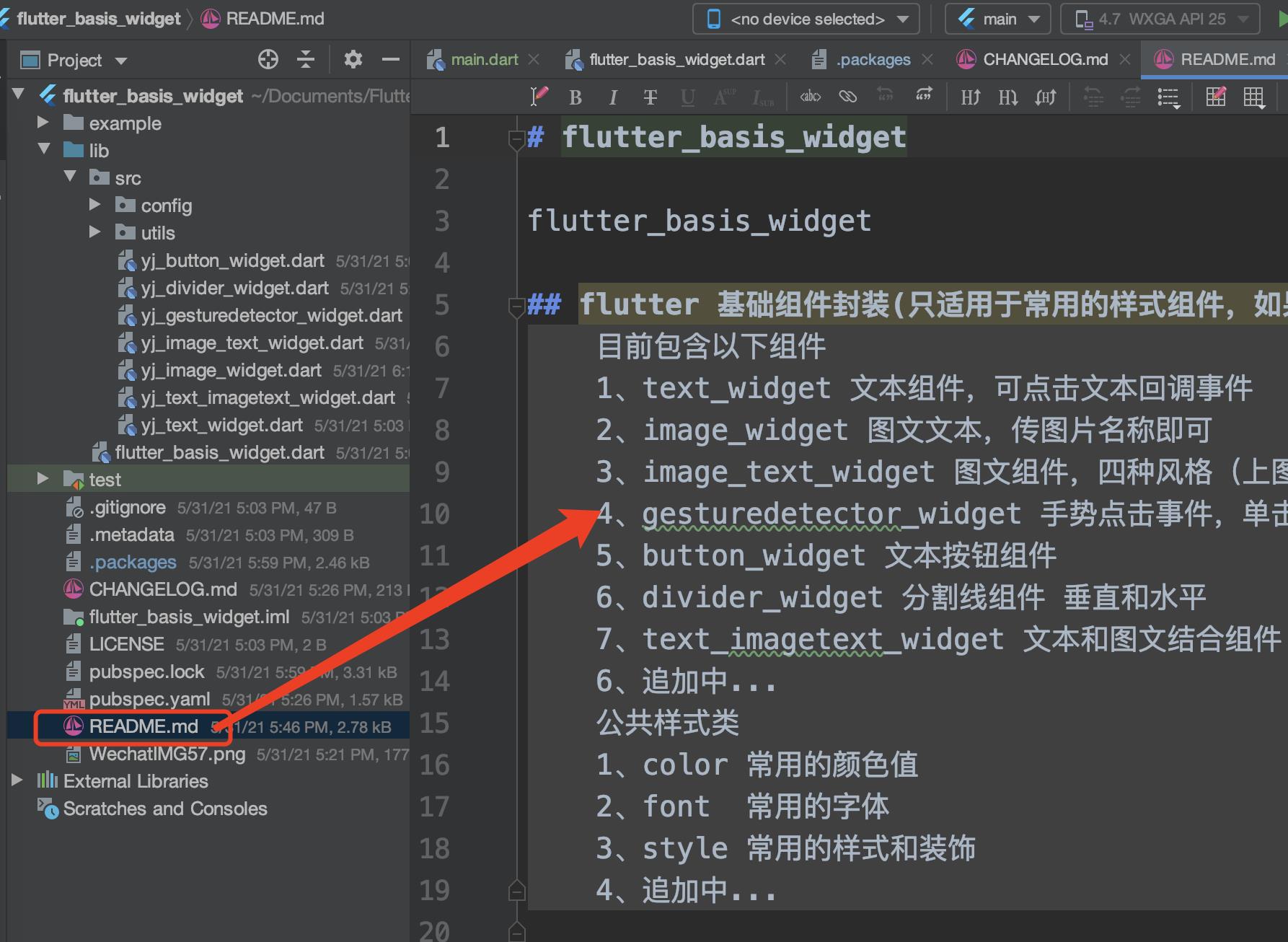Open the 4.7 WXGA API 25 emulator dropdown
This screenshot has width=1288, height=942.
coord(1160,19)
